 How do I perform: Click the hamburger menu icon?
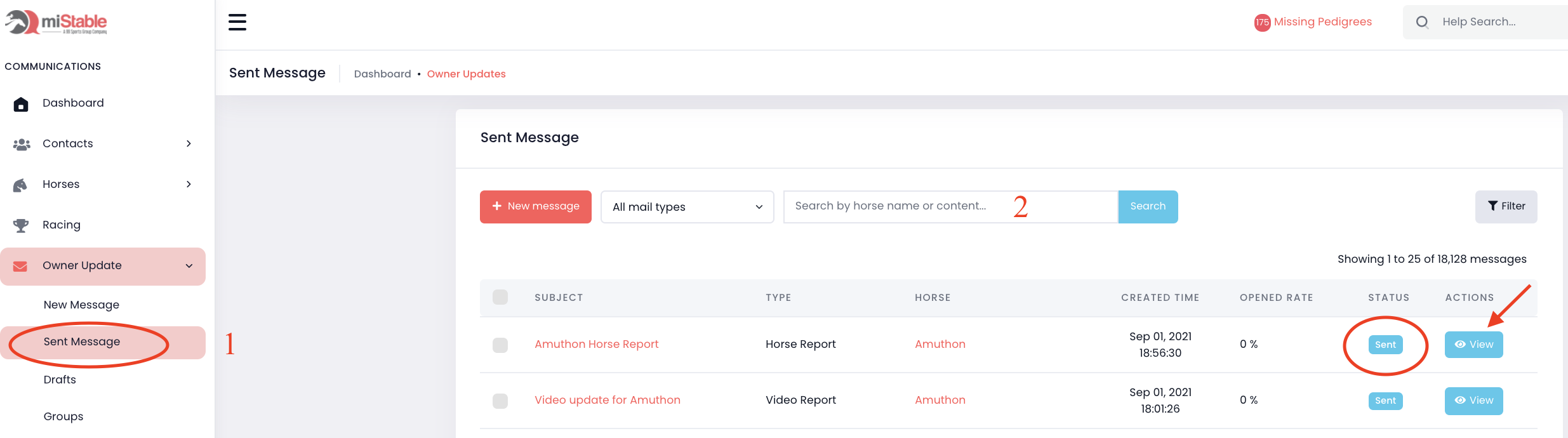[x=237, y=22]
